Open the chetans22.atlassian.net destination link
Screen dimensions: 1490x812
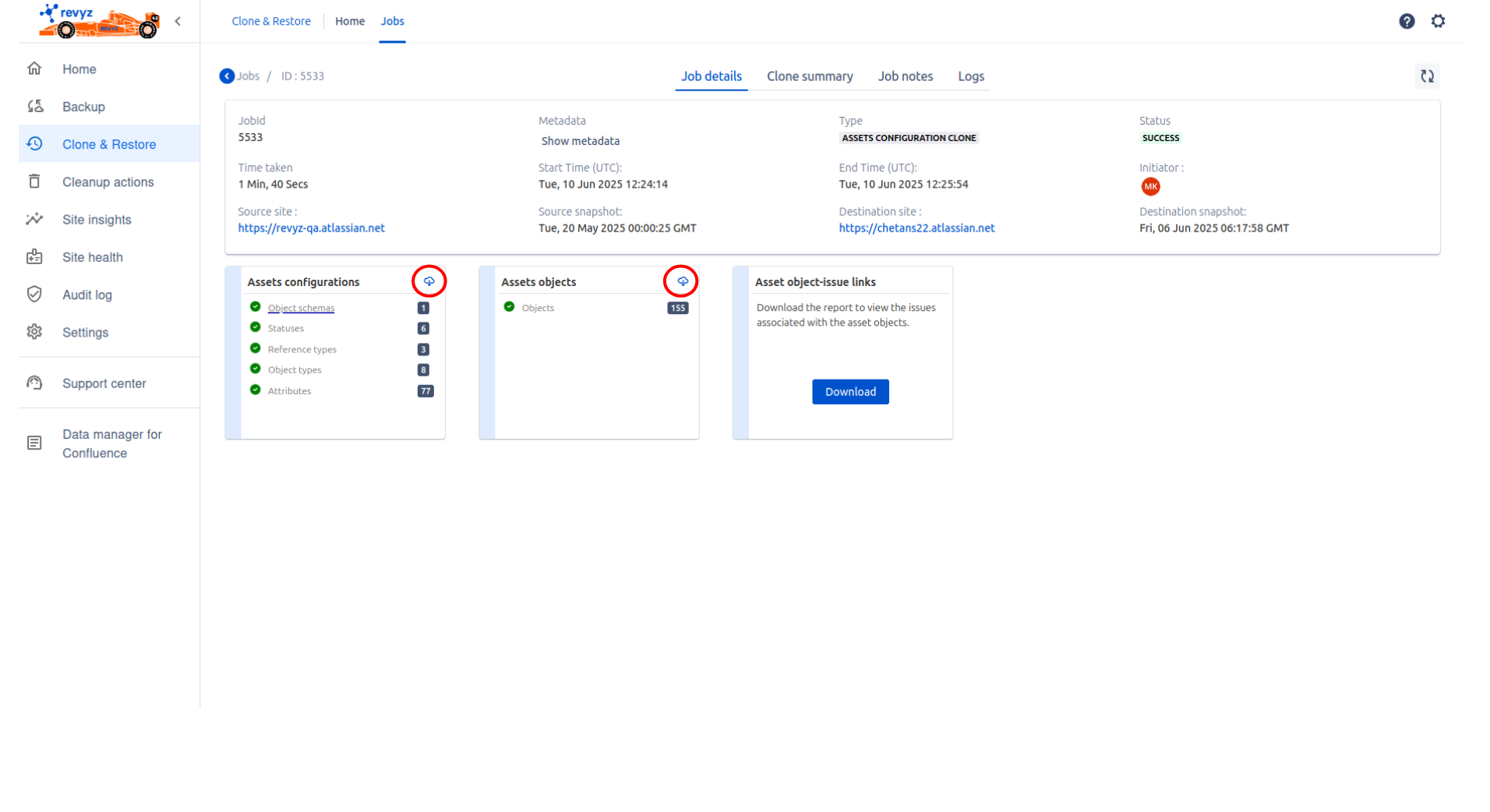[x=916, y=228]
